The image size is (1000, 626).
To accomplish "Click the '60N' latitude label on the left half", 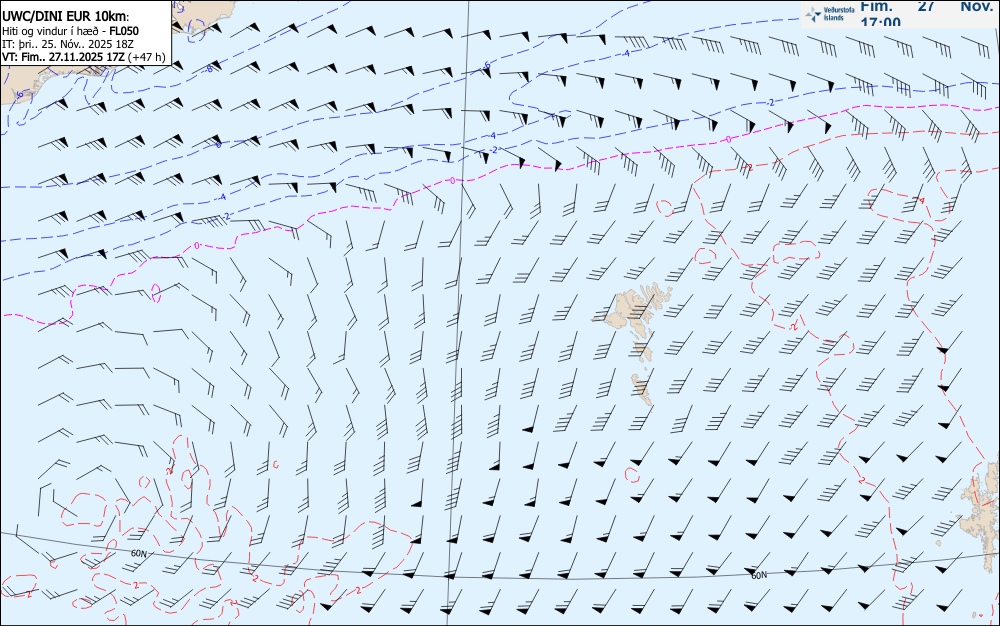I will pyautogui.click(x=138, y=553).
